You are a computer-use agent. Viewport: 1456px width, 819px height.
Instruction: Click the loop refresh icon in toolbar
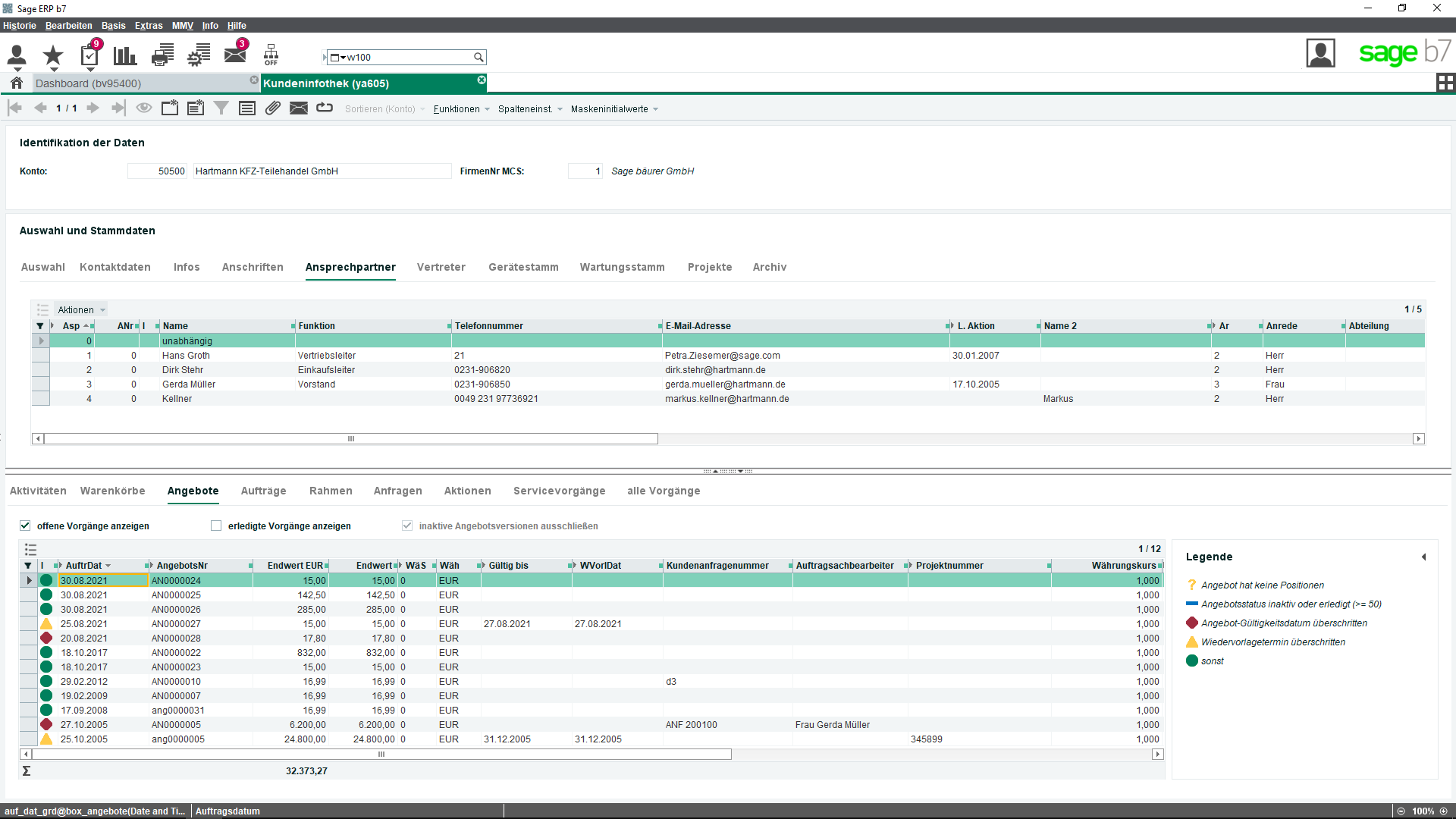click(325, 108)
